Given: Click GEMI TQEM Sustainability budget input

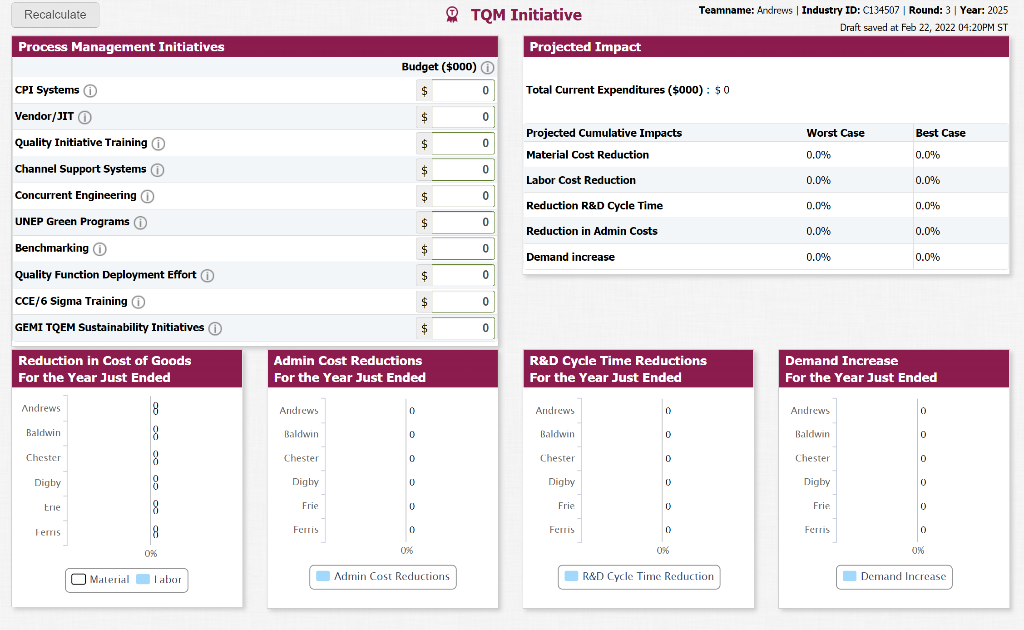Looking at the screenshot, I should pos(462,328).
